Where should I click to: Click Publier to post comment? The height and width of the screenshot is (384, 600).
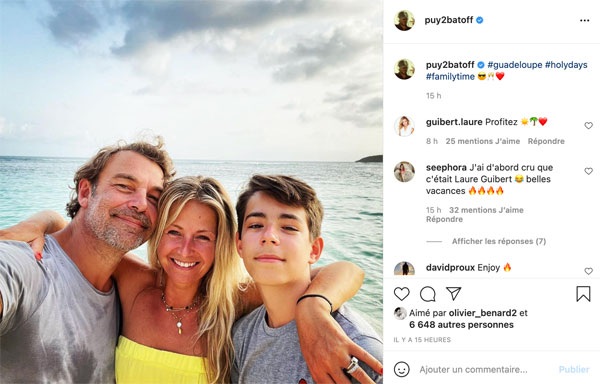574,369
